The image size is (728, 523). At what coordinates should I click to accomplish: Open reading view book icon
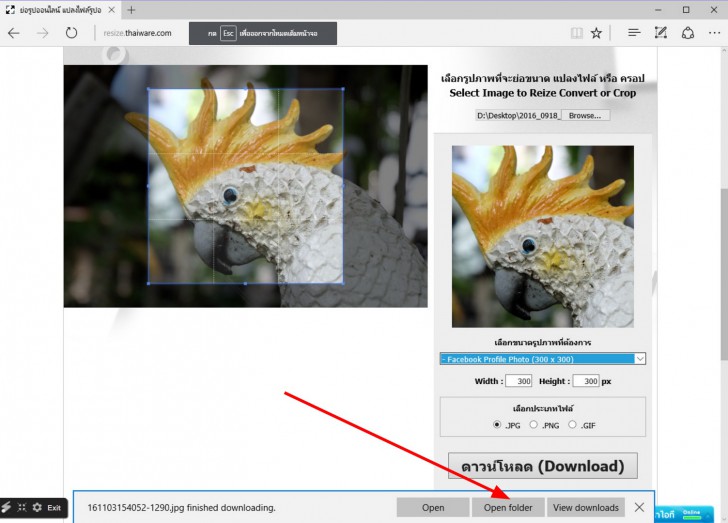tap(577, 33)
